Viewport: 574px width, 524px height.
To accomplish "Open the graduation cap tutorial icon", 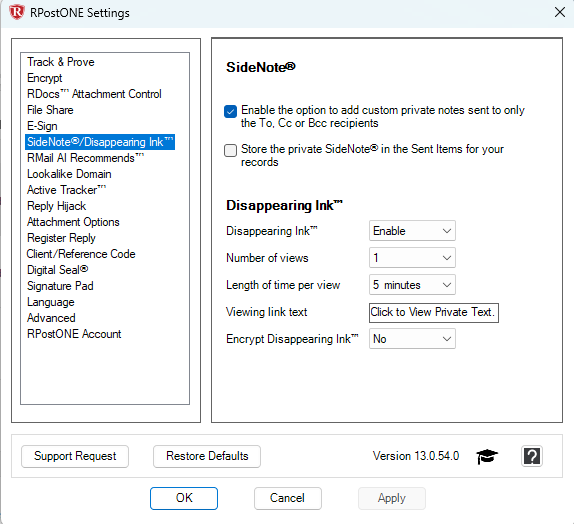I will pyautogui.click(x=487, y=456).
